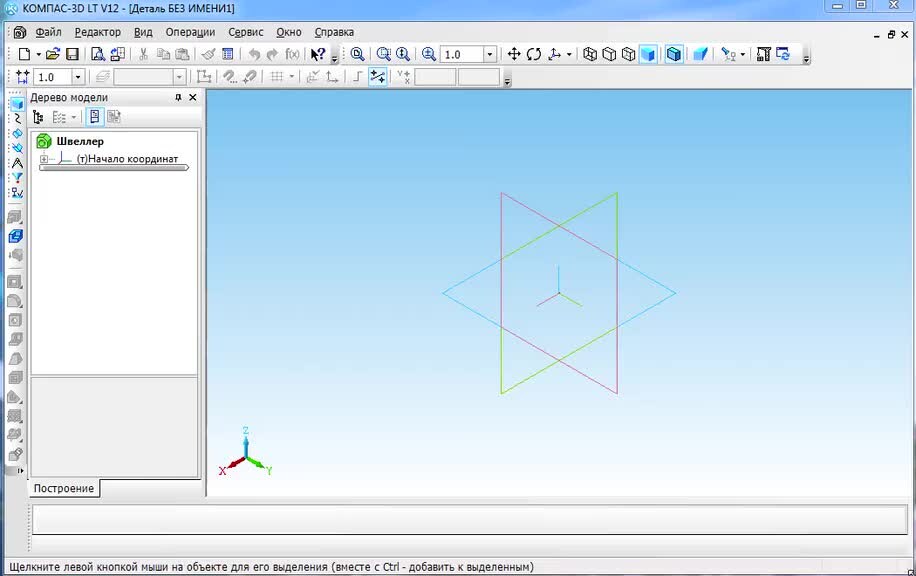Pin the Дерево модели panel
Image resolution: width=916 pixels, height=576 pixels.
coord(178,98)
